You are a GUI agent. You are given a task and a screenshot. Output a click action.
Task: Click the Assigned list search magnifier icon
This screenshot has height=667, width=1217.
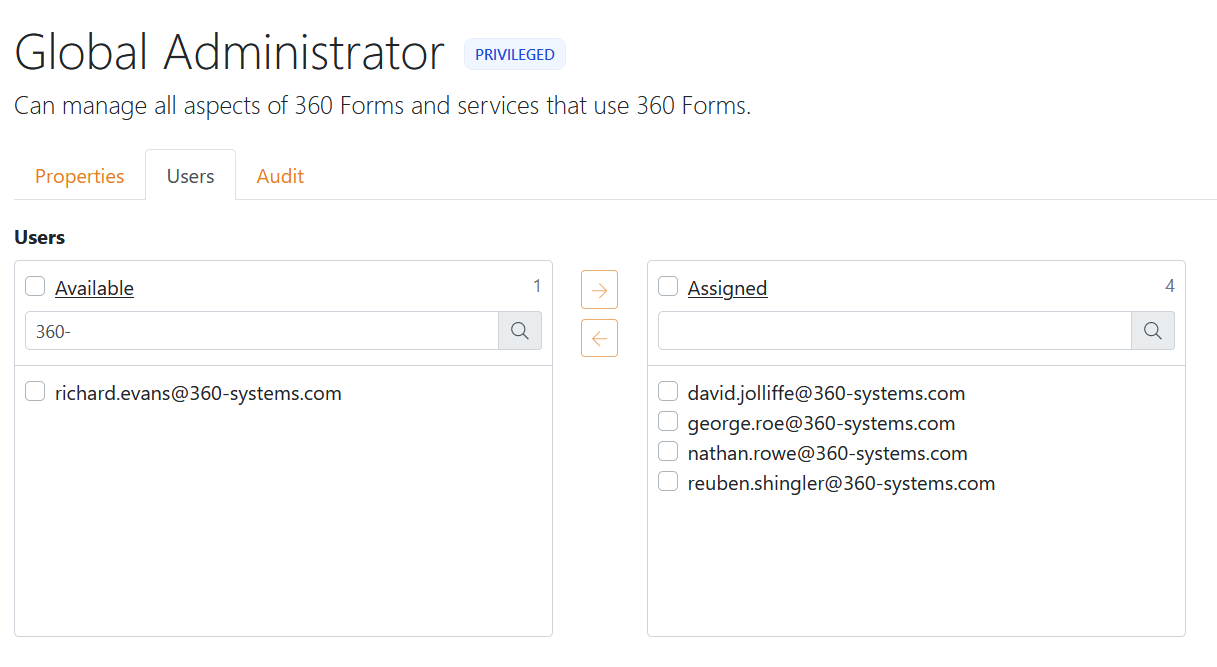[x=1152, y=331]
